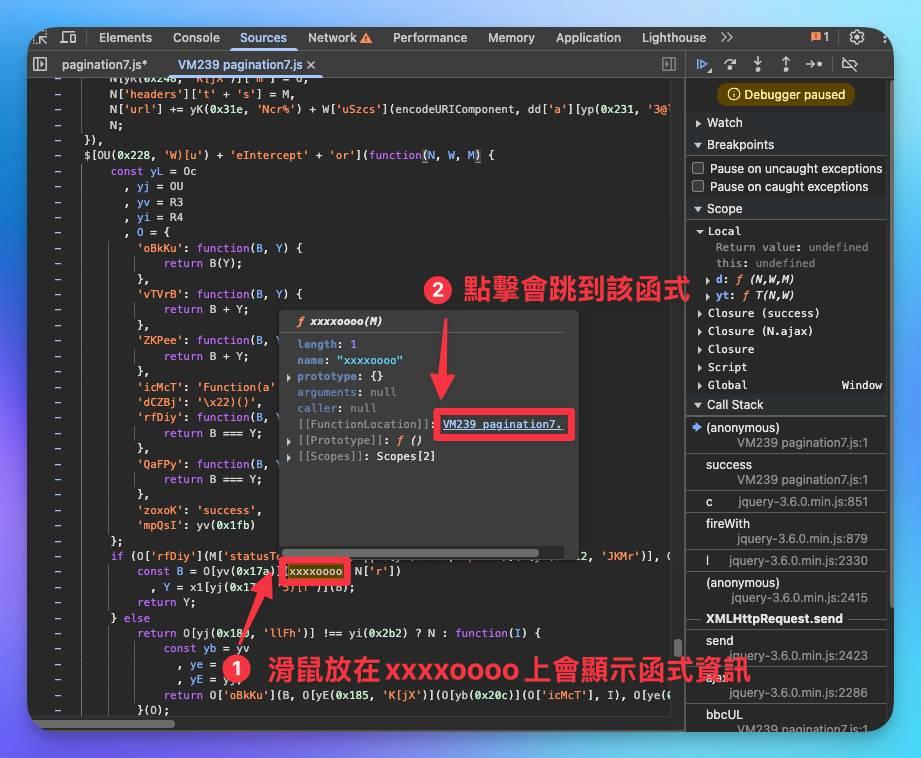Expand the yt function variable
921x758 pixels.
[708, 296]
